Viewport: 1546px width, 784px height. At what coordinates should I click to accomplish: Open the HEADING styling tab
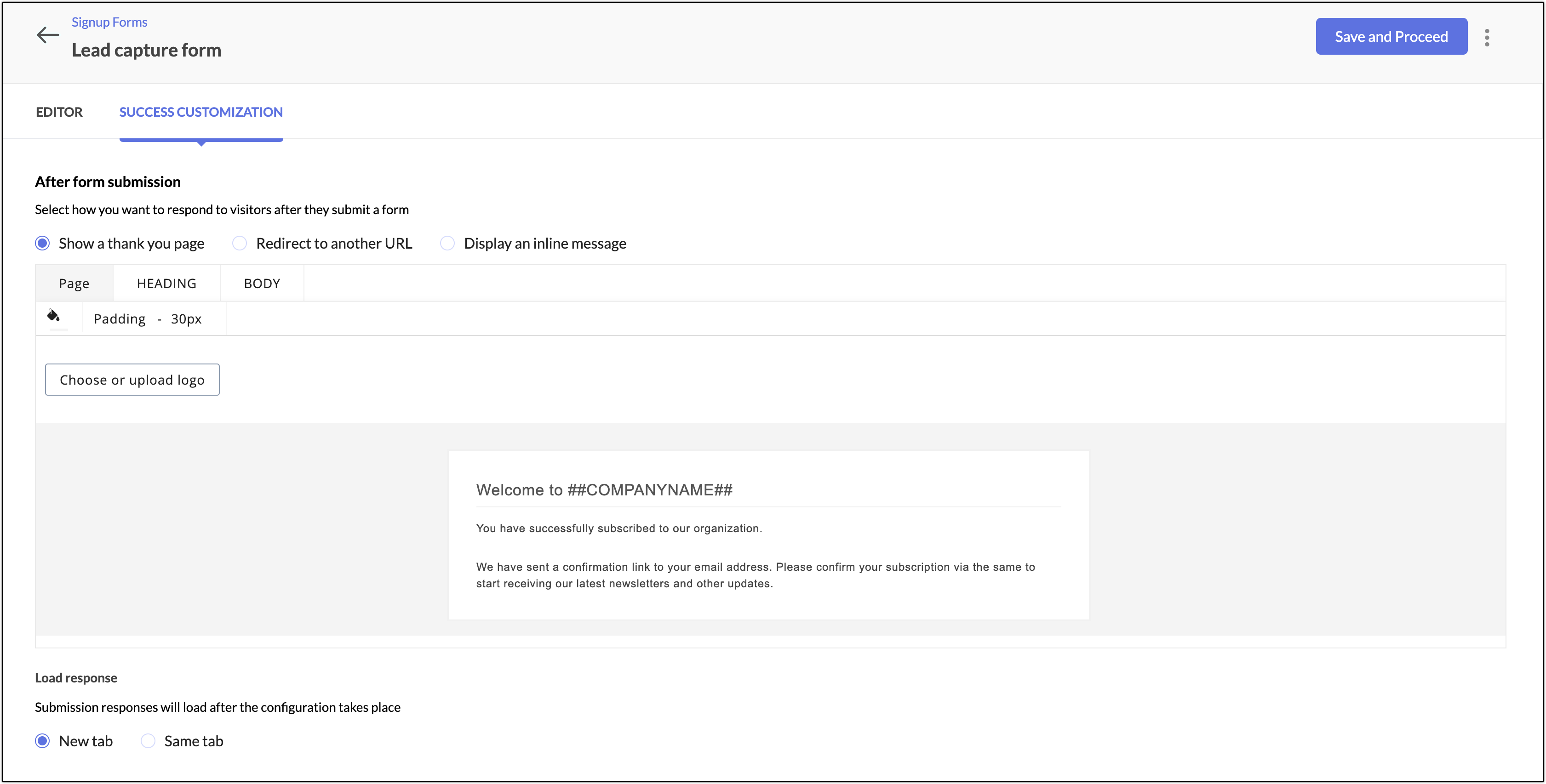point(167,283)
